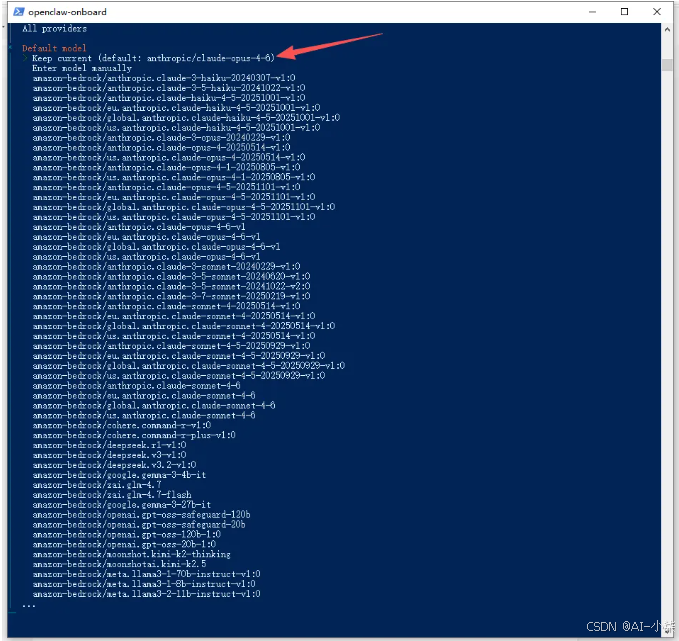Select amazon-bedrock/us.anthropic.claude-sonnet-4-20250514-v1:0

(174, 336)
